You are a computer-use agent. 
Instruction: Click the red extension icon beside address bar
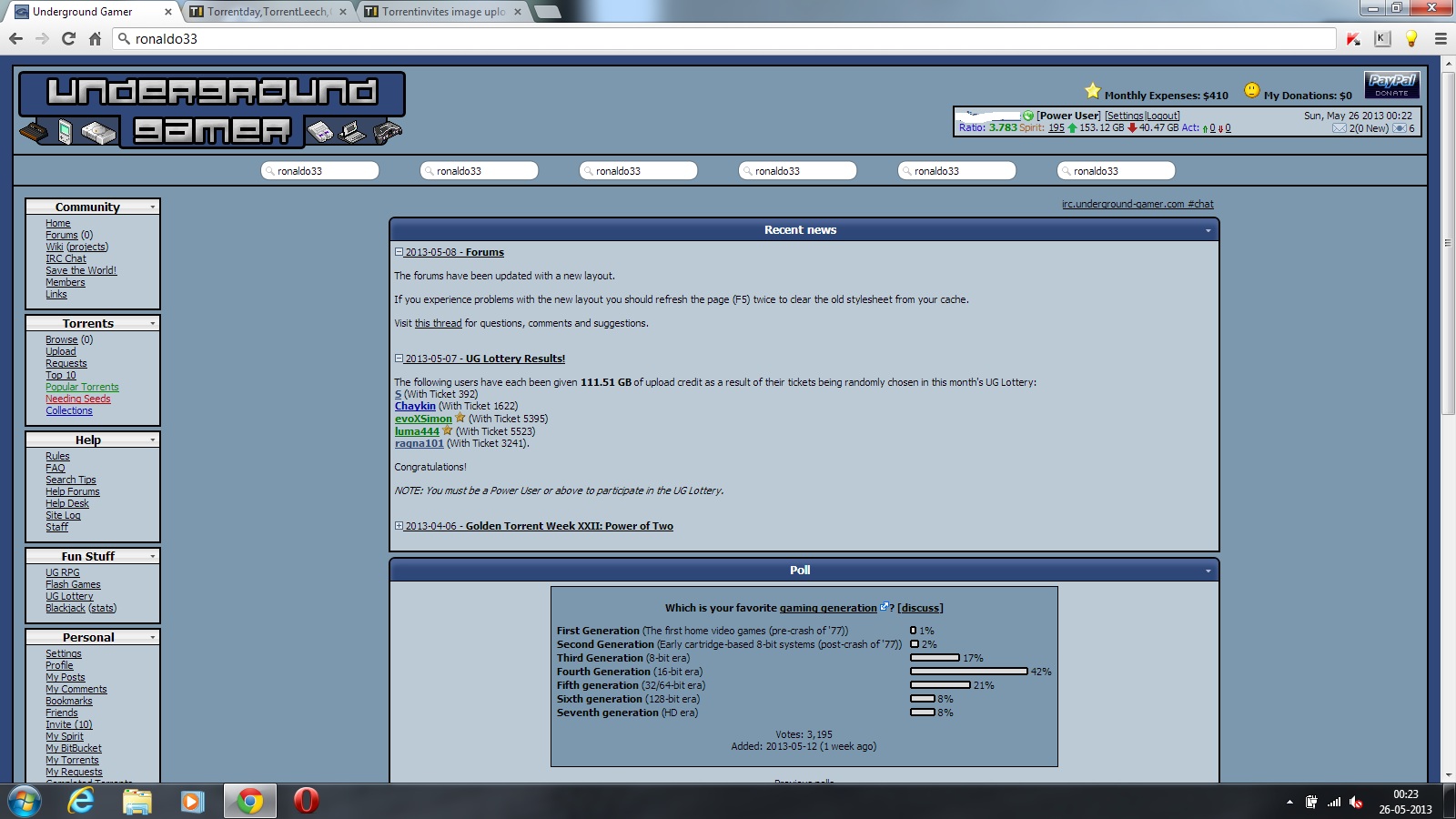pos(1353,38)
